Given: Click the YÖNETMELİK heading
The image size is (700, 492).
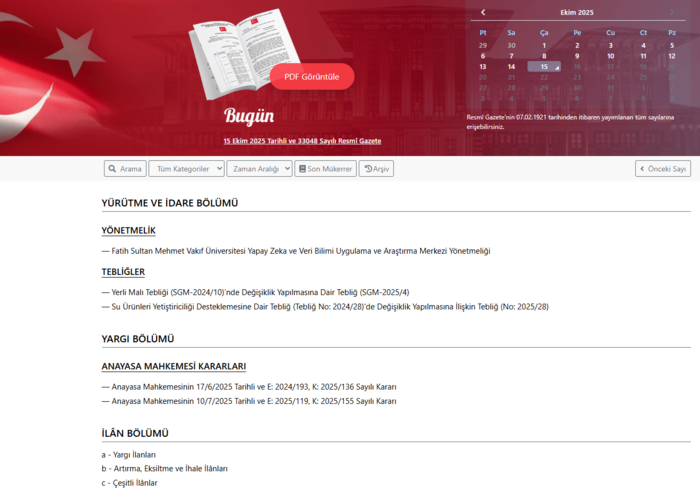Looking at the screenshot, I should tap(129, 230).
